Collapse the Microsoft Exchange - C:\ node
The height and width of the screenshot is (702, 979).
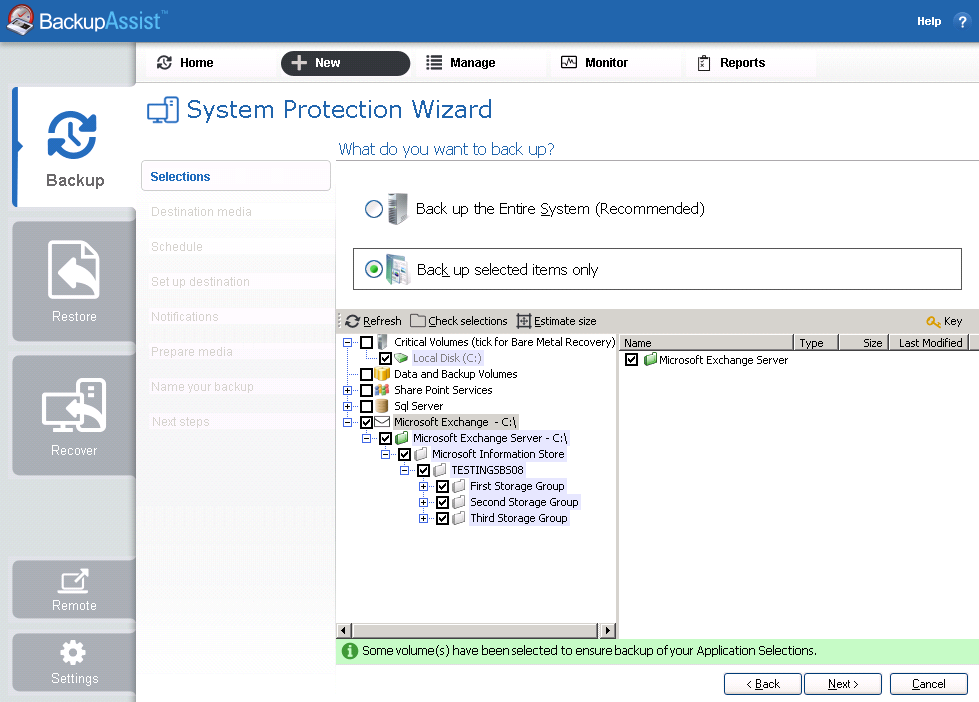(x=347, y=422)
